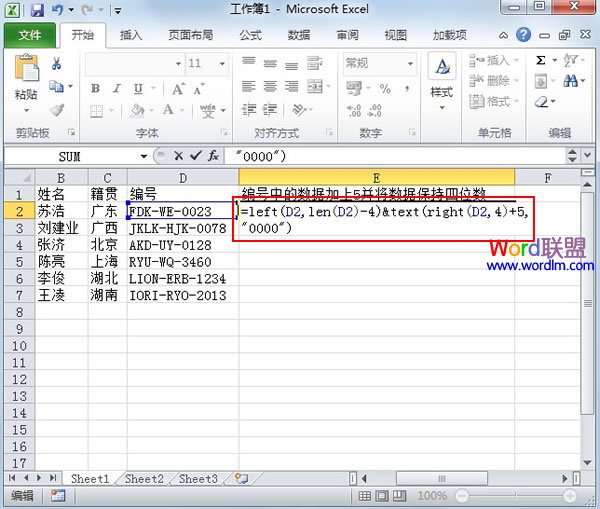600x509 pixels.
Task: Open the number format 常规 dropdown
Action: click(408, 63)
